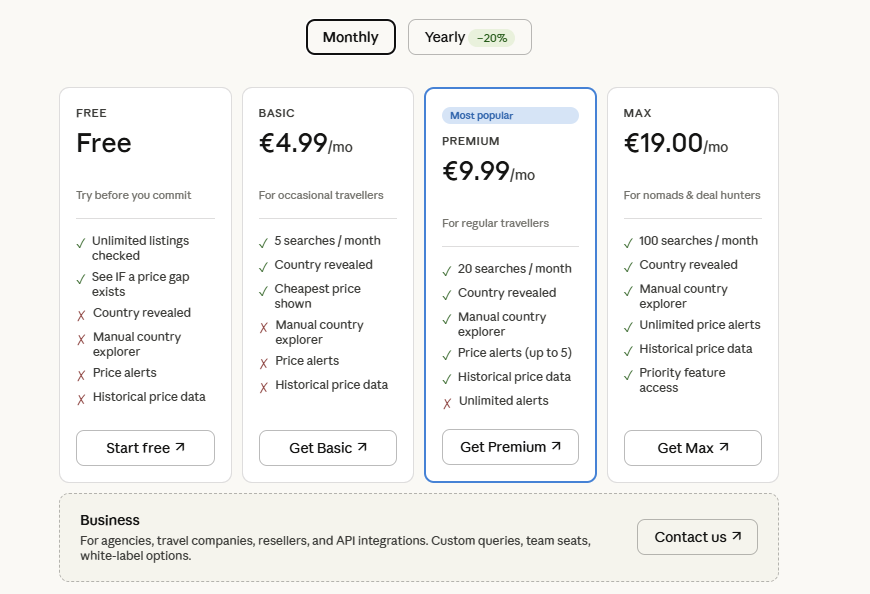This screenshot has width=870, height=594.
Task: Click arrow icon on Get Basic
Action: (x=361, y=447)
